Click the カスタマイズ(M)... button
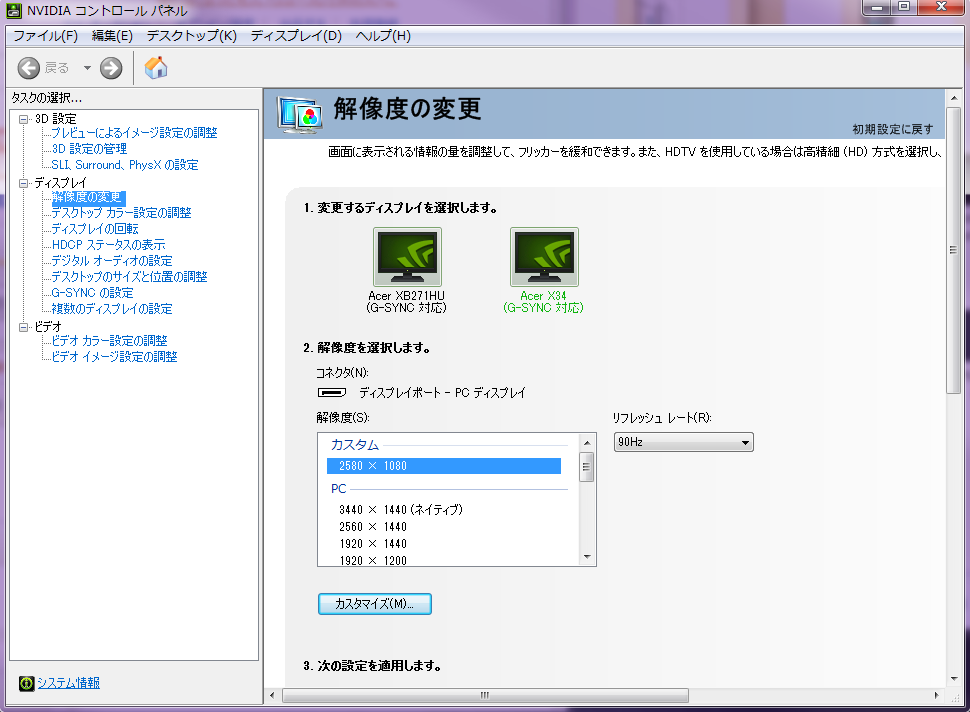This screenshot has width=970, height=712. 375,604
